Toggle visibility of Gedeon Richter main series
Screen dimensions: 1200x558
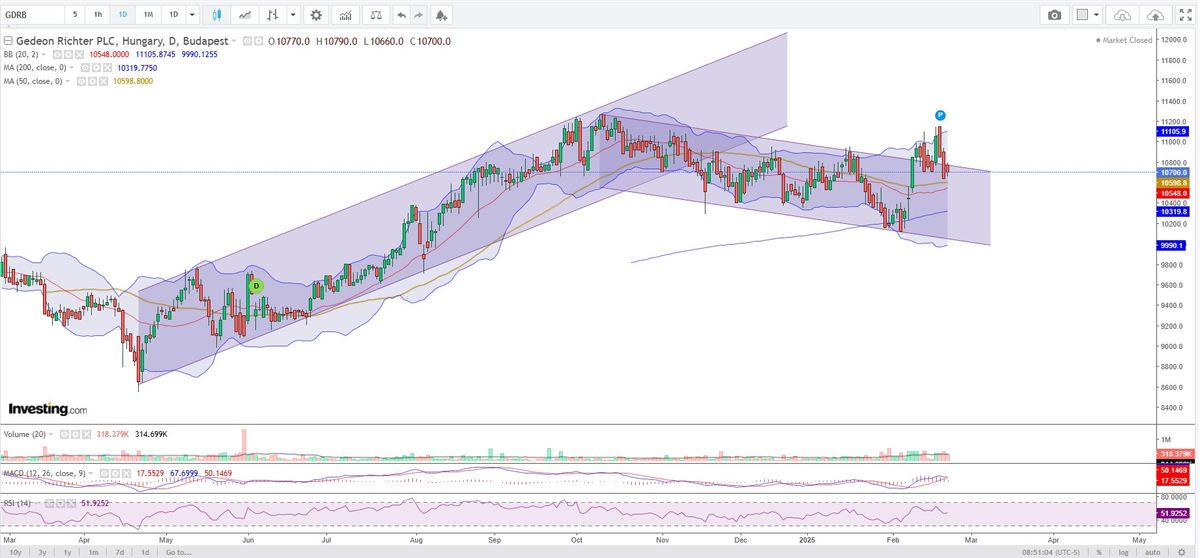click(x=247, y=41)
